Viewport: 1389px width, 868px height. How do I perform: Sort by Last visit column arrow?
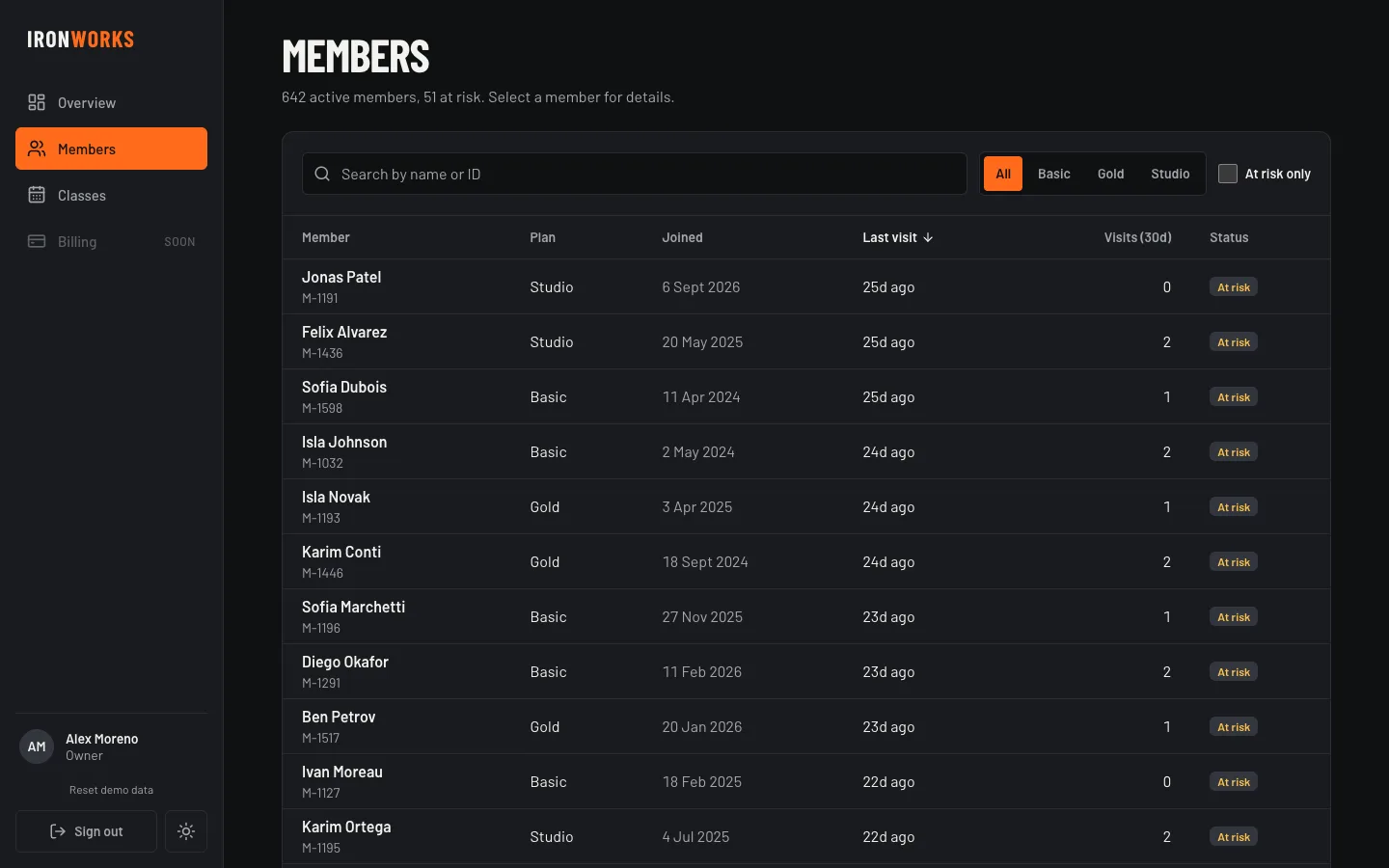click(928, 237)
